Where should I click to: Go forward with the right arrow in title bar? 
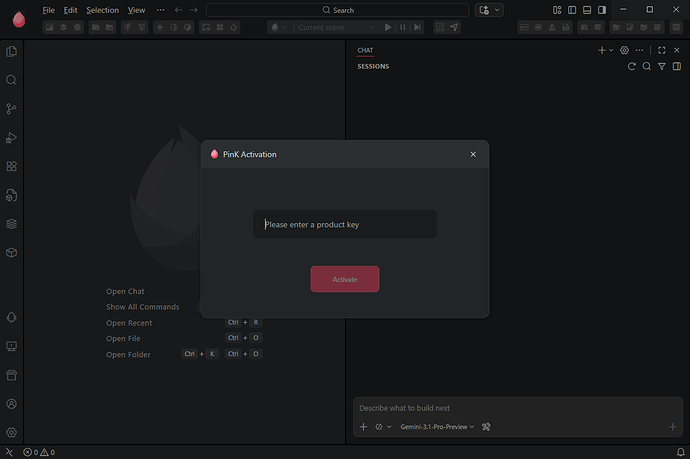[194, 10]
